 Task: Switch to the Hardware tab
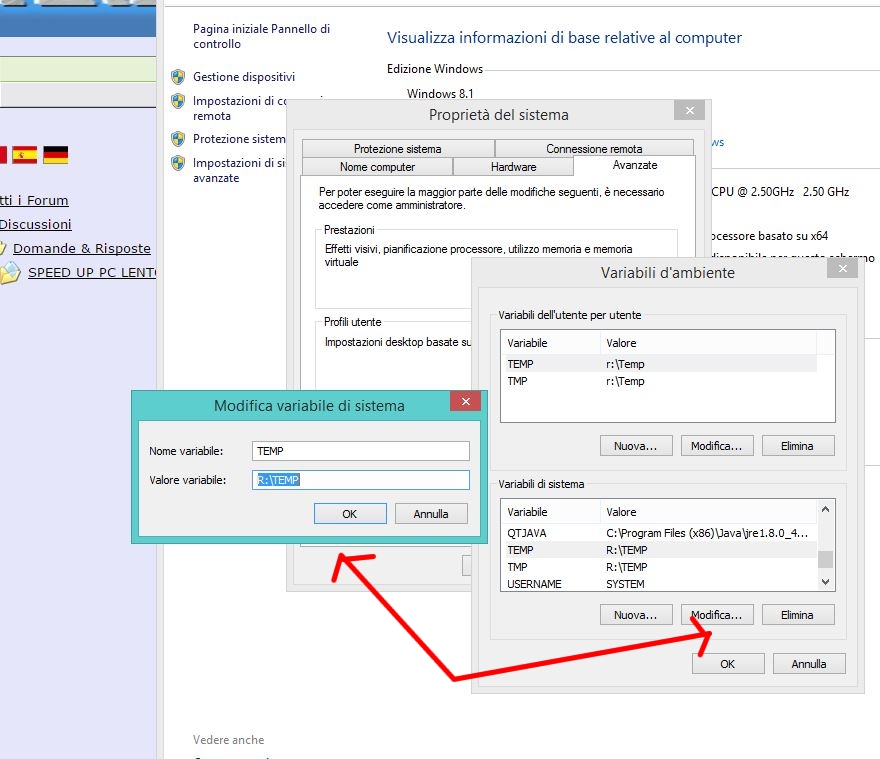[513, 167]
